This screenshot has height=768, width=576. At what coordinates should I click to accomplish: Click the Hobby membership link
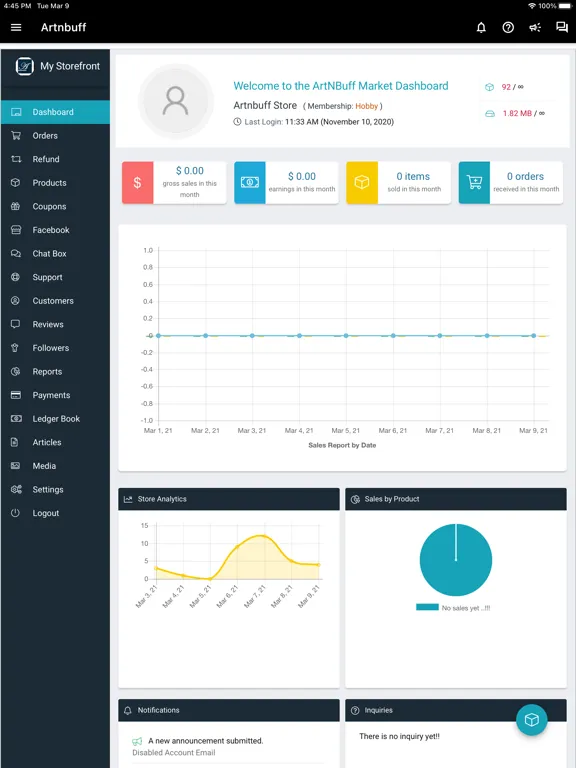(x=366, y=106)
